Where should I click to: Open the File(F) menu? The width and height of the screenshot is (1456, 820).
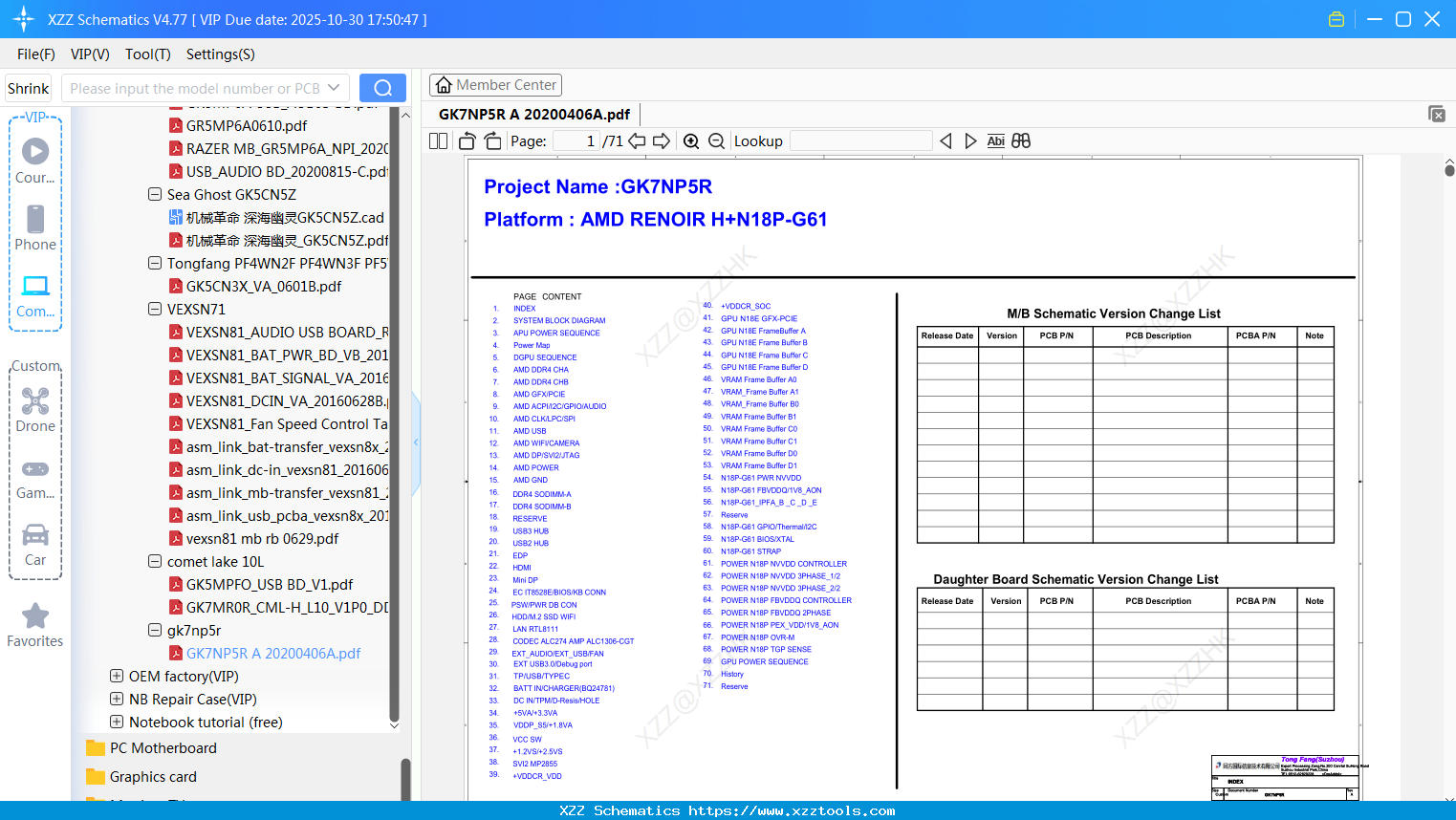click(x=36, y=54)
